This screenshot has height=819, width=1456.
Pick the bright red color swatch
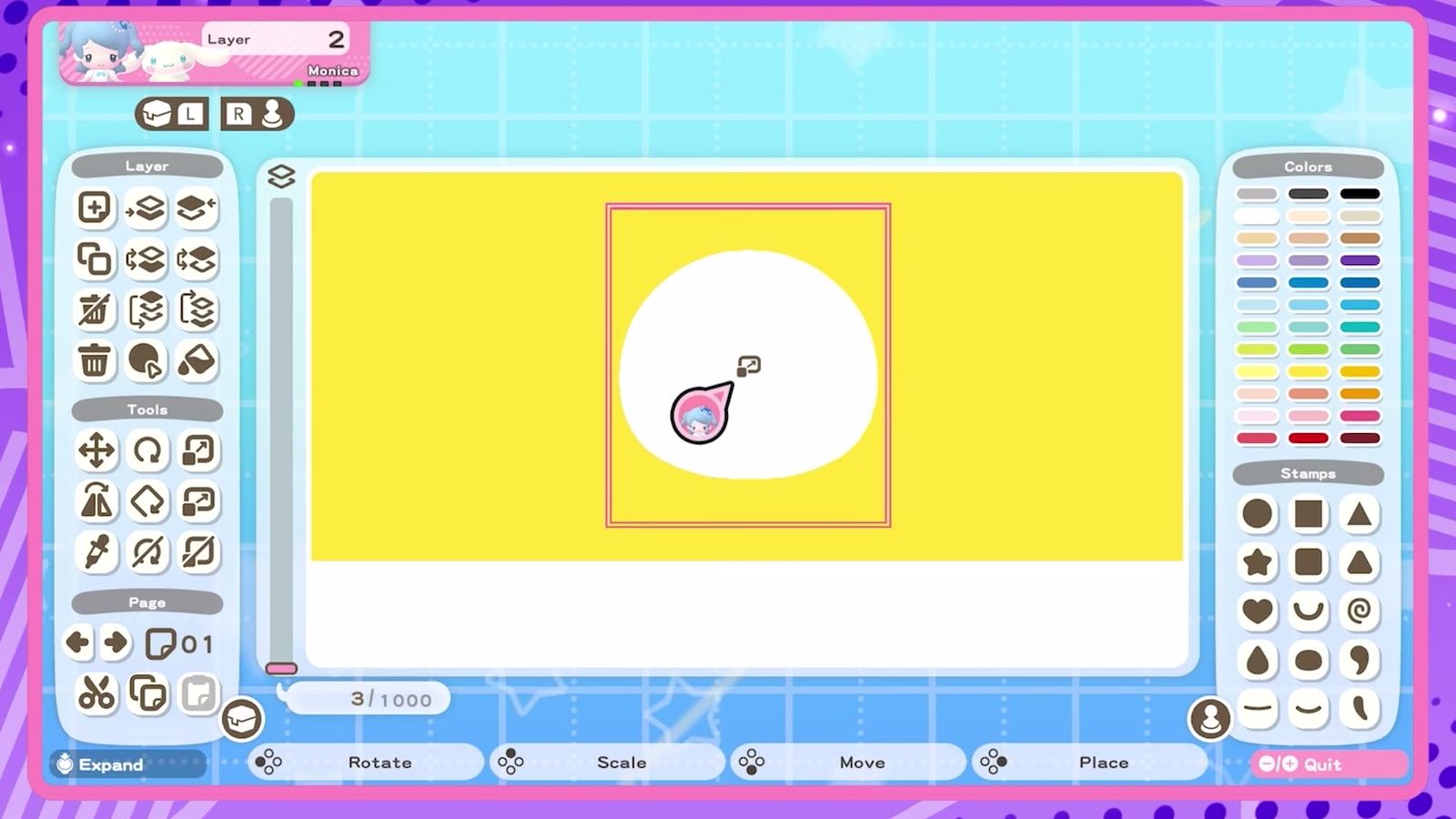pyautogui.click(x=1309, y=439)
